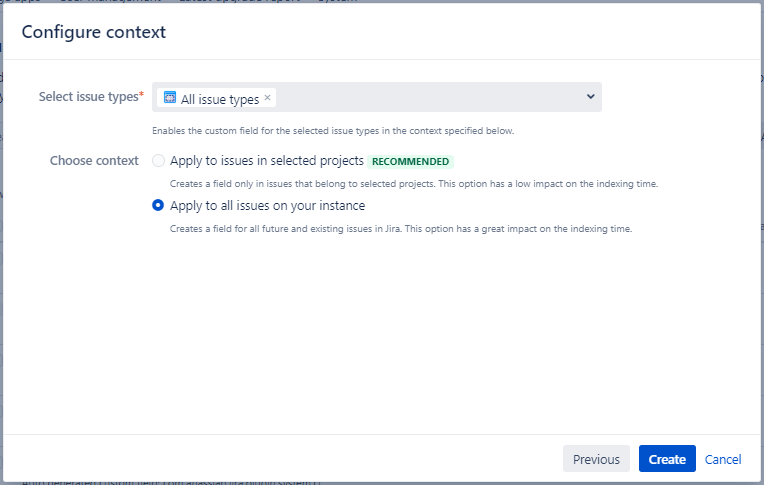Click the red required asterisk
764x485 pixels.
click(142, 95)
